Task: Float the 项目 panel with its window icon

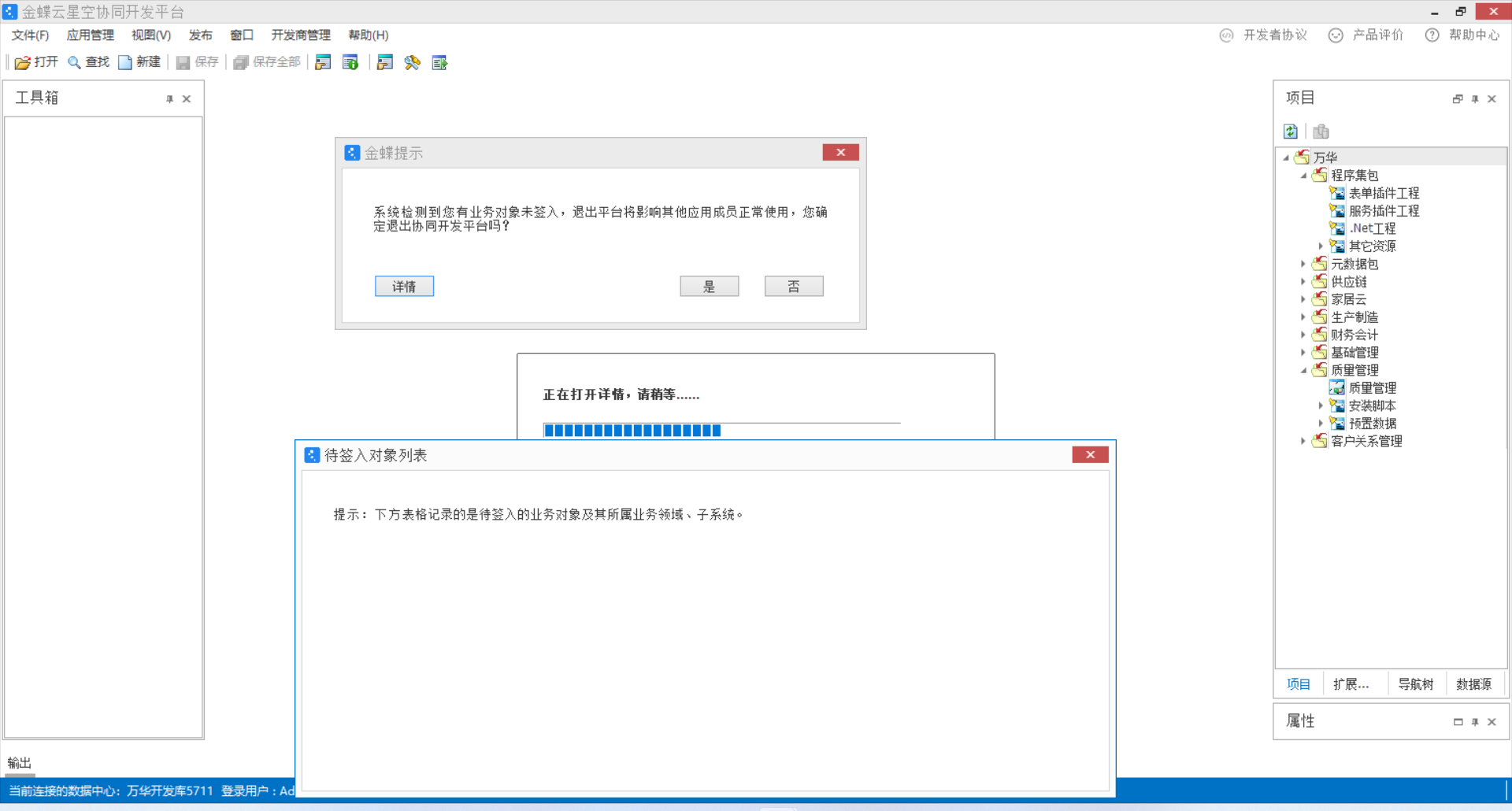Action: (1458, 99)
